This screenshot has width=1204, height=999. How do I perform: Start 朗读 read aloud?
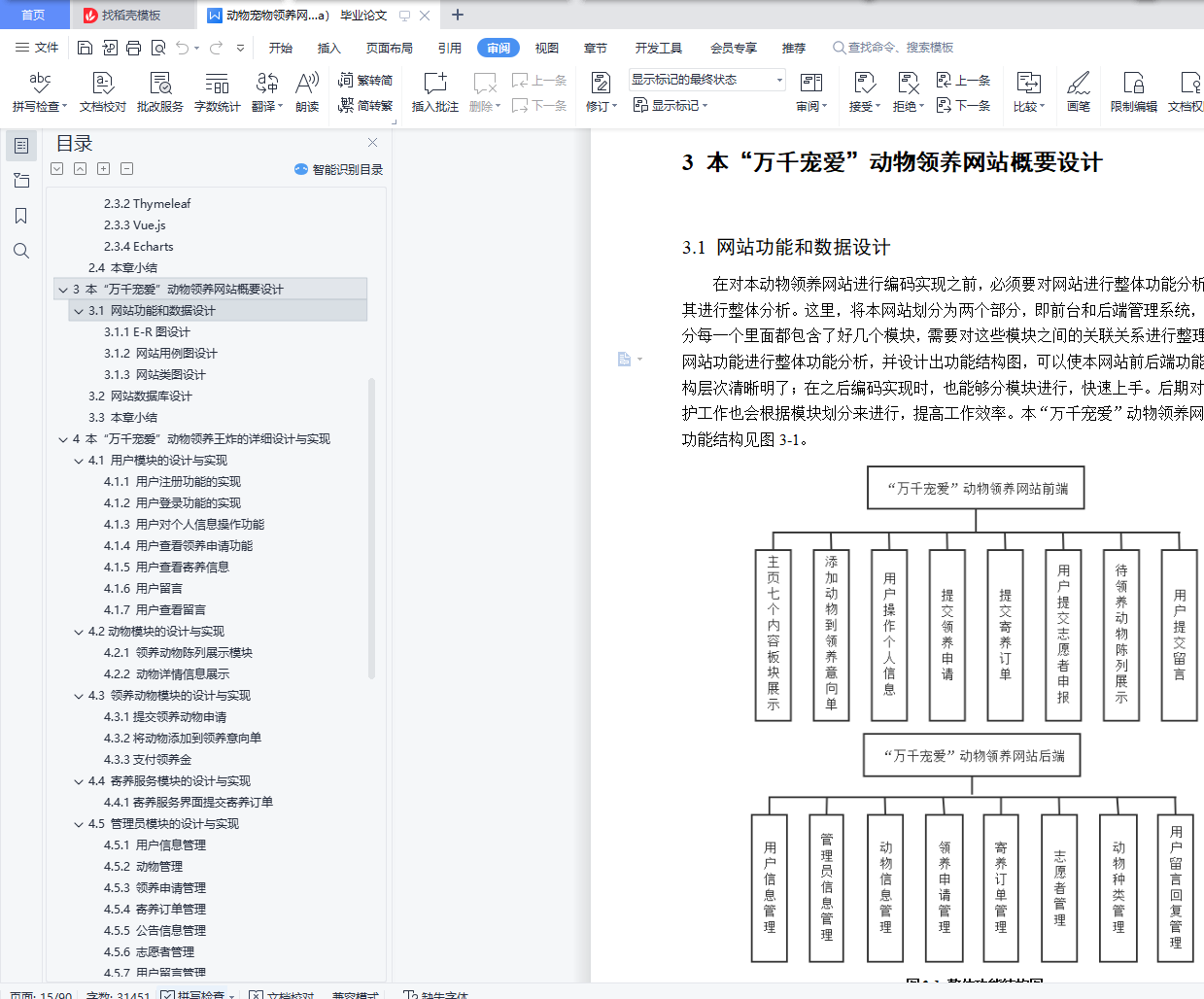click(x=307, y=92)
